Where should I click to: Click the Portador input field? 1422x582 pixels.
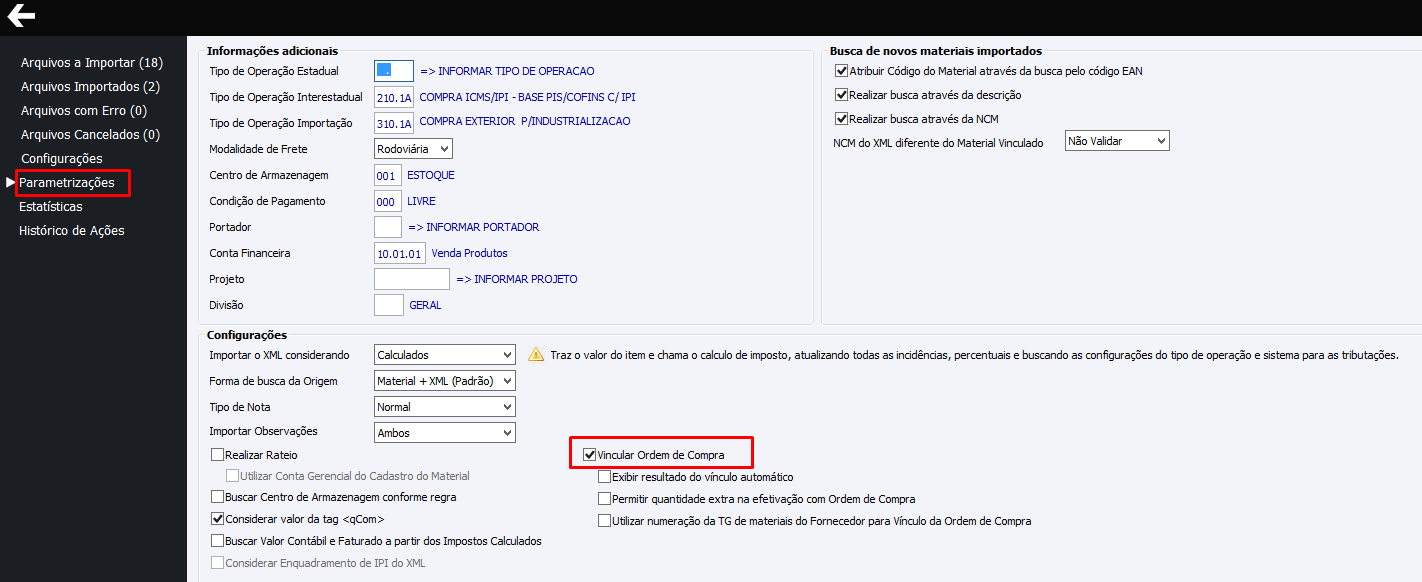[x=388, y=227]
